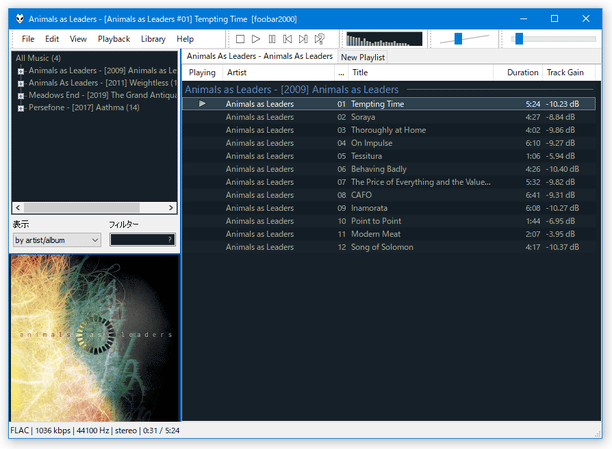Click the track number '...' column header

click(341, 73)
